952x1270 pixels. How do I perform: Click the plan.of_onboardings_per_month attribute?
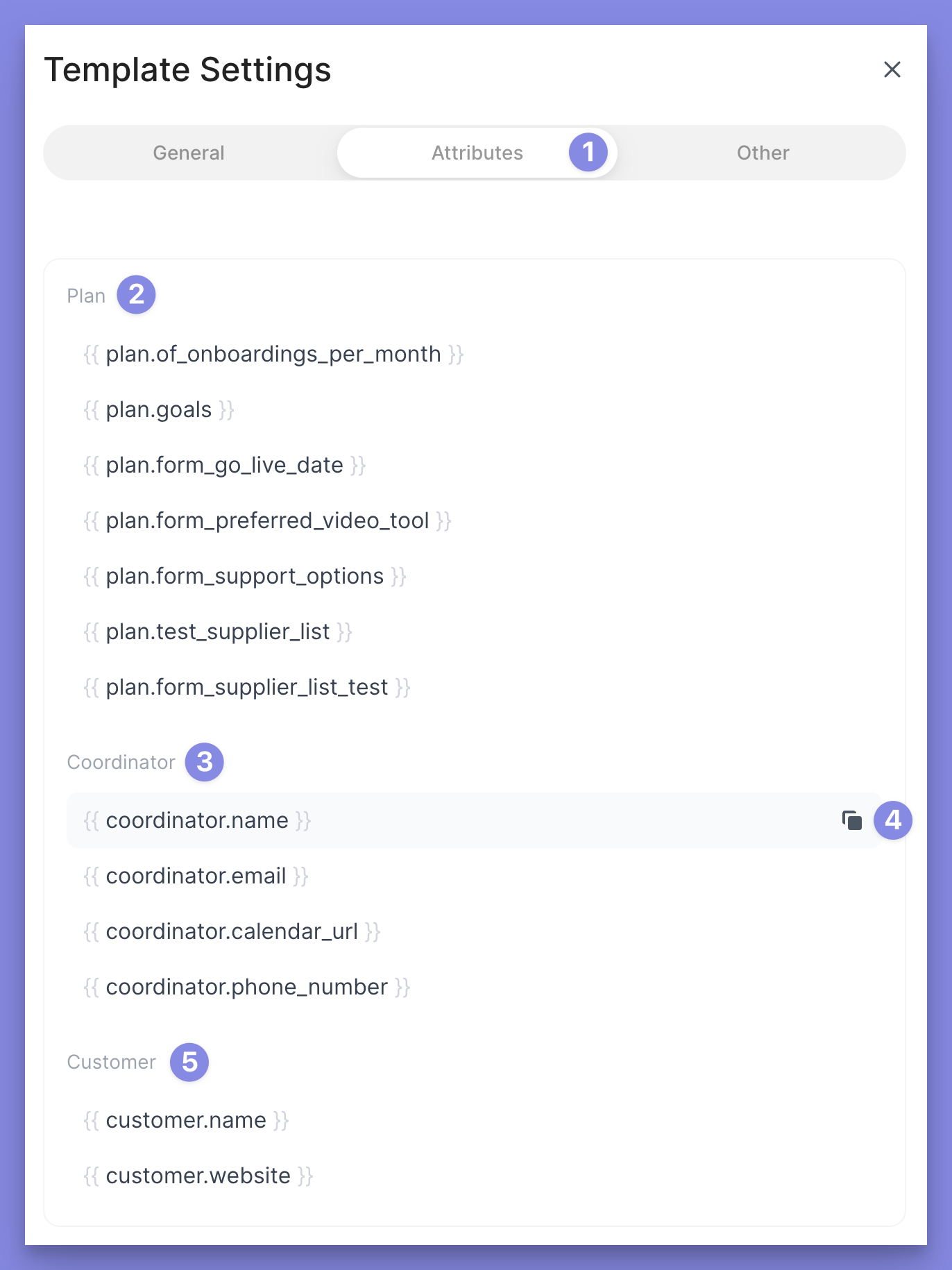[x=273, y=354]
